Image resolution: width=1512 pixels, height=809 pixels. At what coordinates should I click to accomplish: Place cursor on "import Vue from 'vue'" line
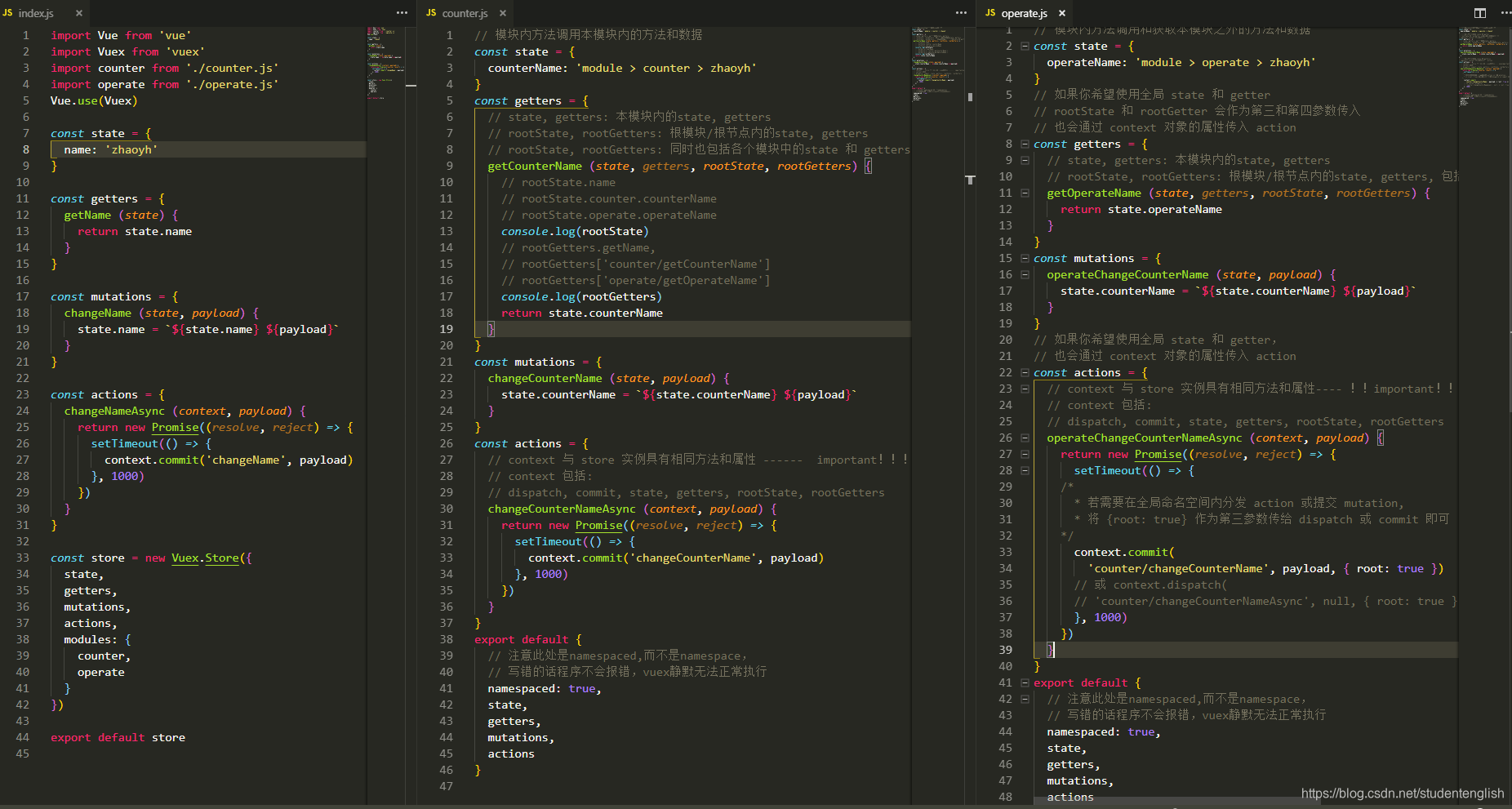(x=121, y=35)
